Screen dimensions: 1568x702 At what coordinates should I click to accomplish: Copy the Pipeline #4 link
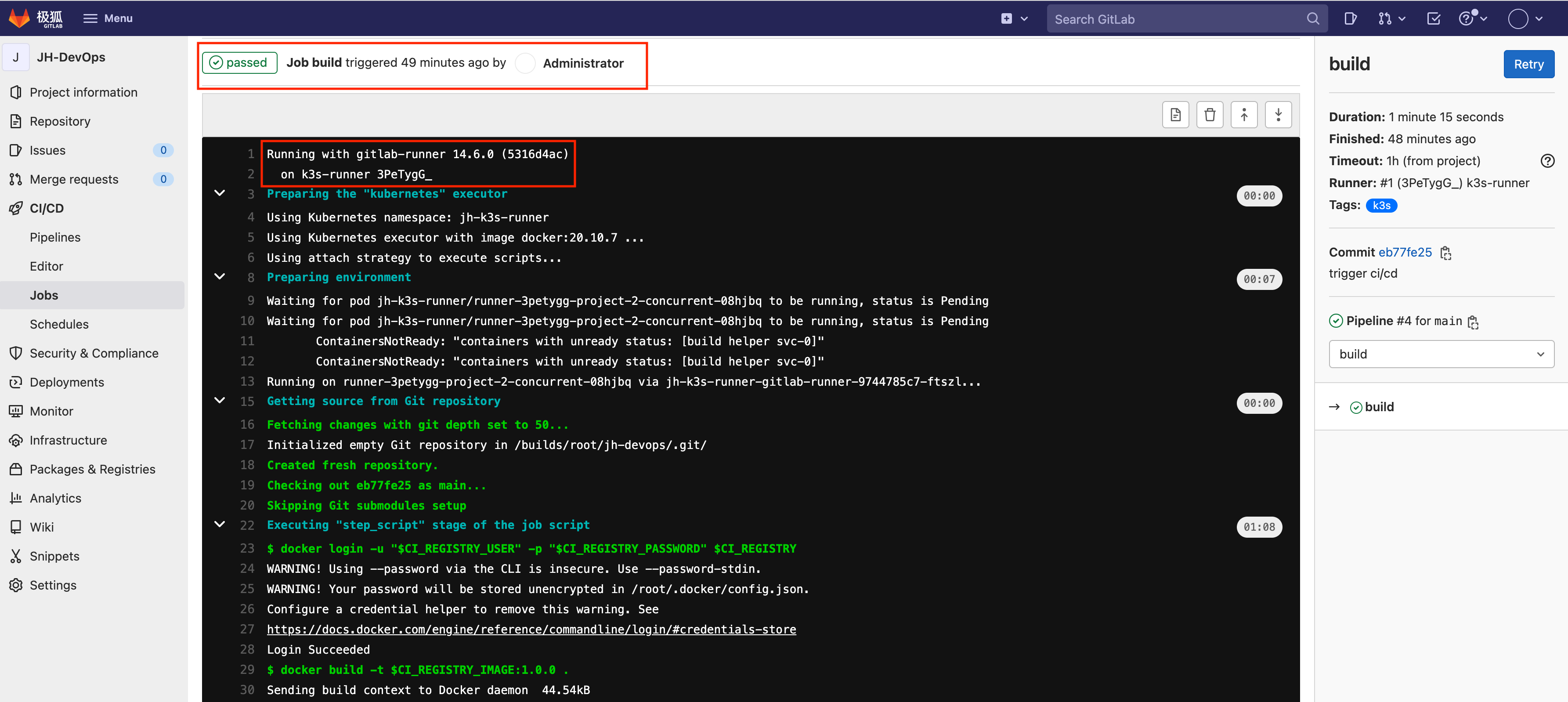point(1473,322)
